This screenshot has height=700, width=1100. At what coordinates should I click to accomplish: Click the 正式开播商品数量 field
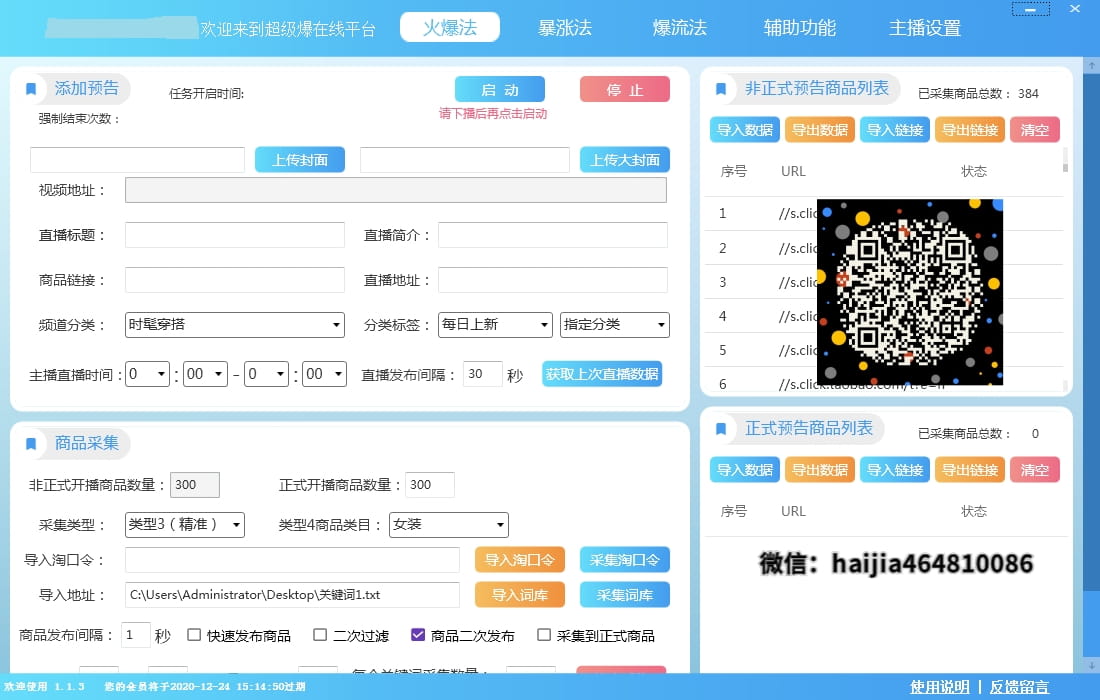[430, 485]
